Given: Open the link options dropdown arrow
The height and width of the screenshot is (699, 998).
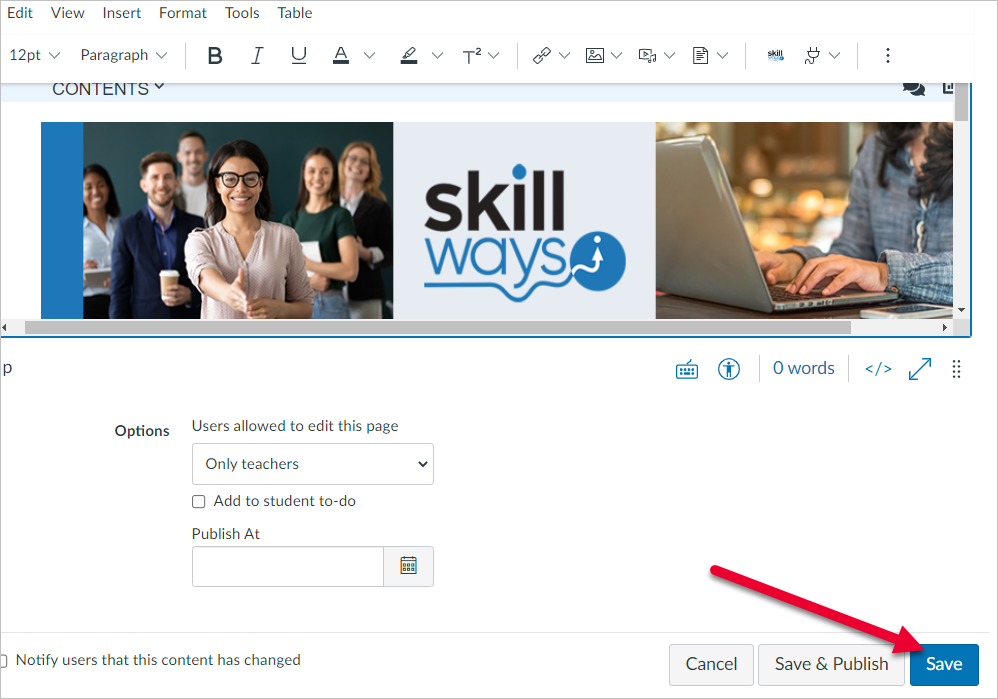Looking at the screenshot, I should [565, 56].
